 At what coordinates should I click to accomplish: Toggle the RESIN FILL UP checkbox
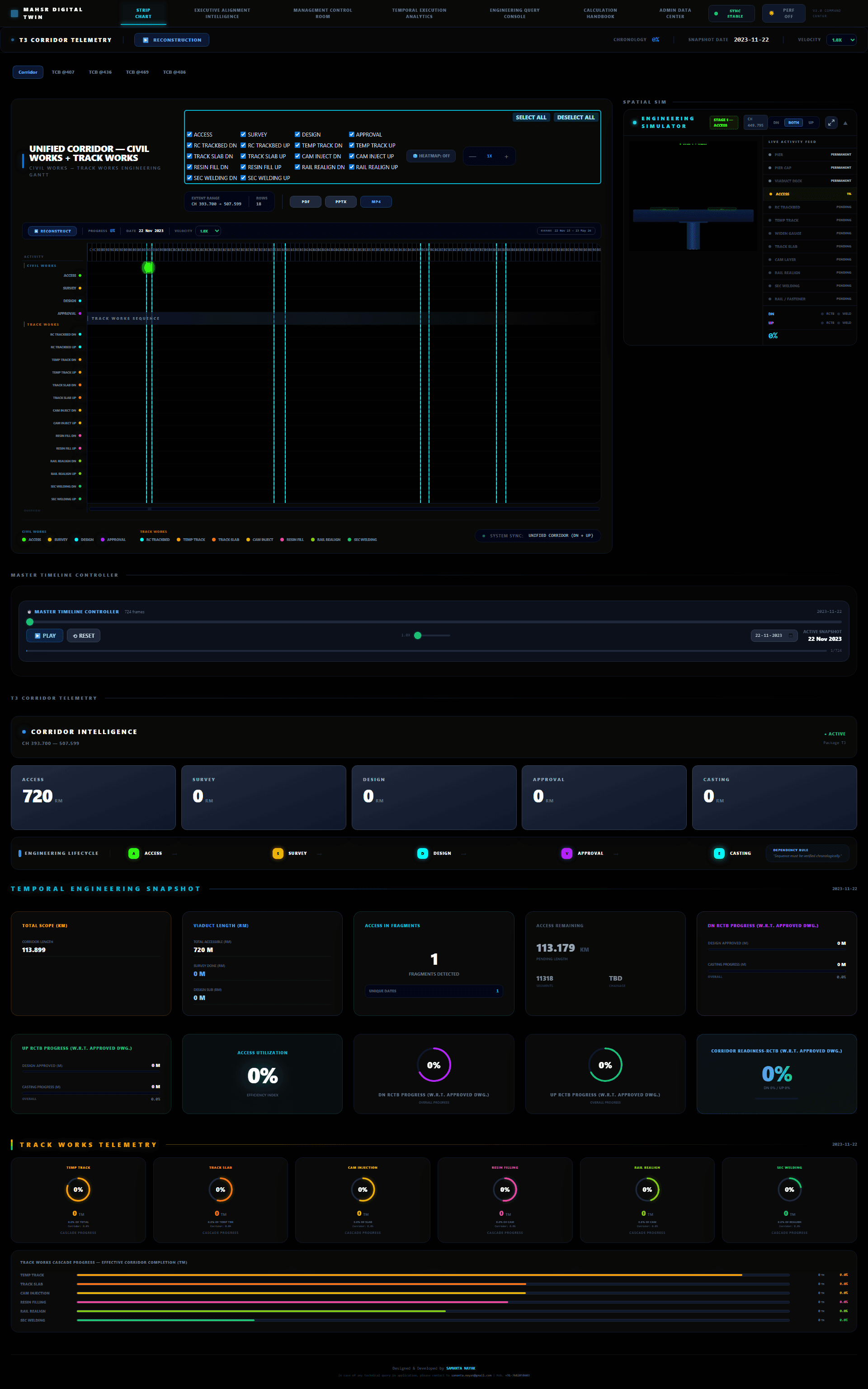point(243,167)
